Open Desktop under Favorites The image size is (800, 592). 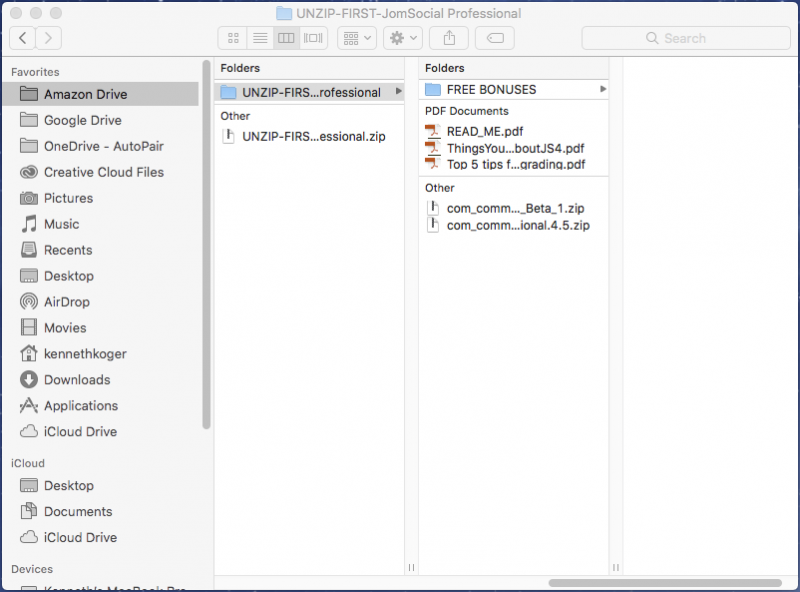click(101, 276)
